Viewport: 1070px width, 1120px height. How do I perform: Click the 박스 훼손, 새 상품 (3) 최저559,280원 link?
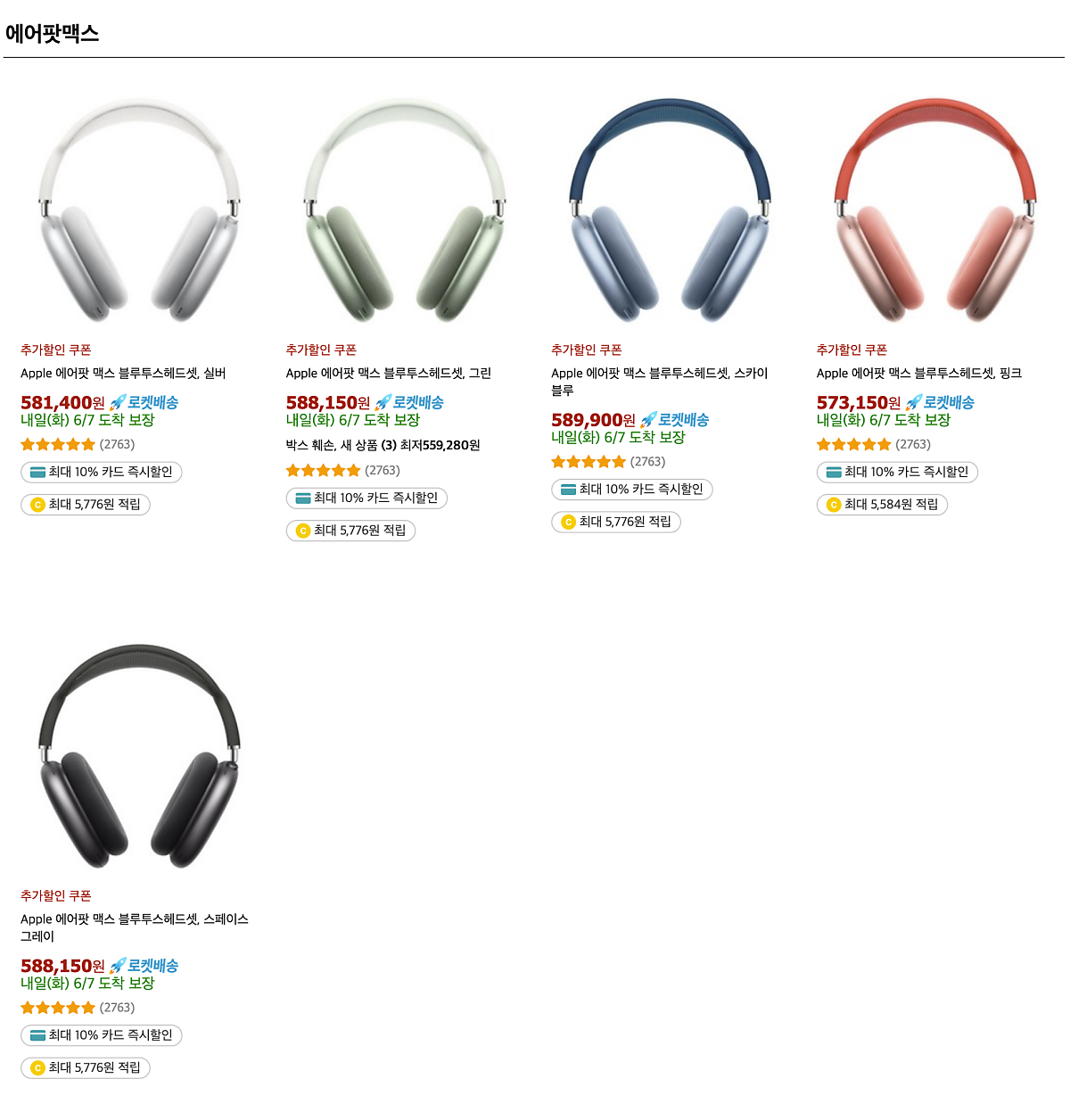coord(383,445)
